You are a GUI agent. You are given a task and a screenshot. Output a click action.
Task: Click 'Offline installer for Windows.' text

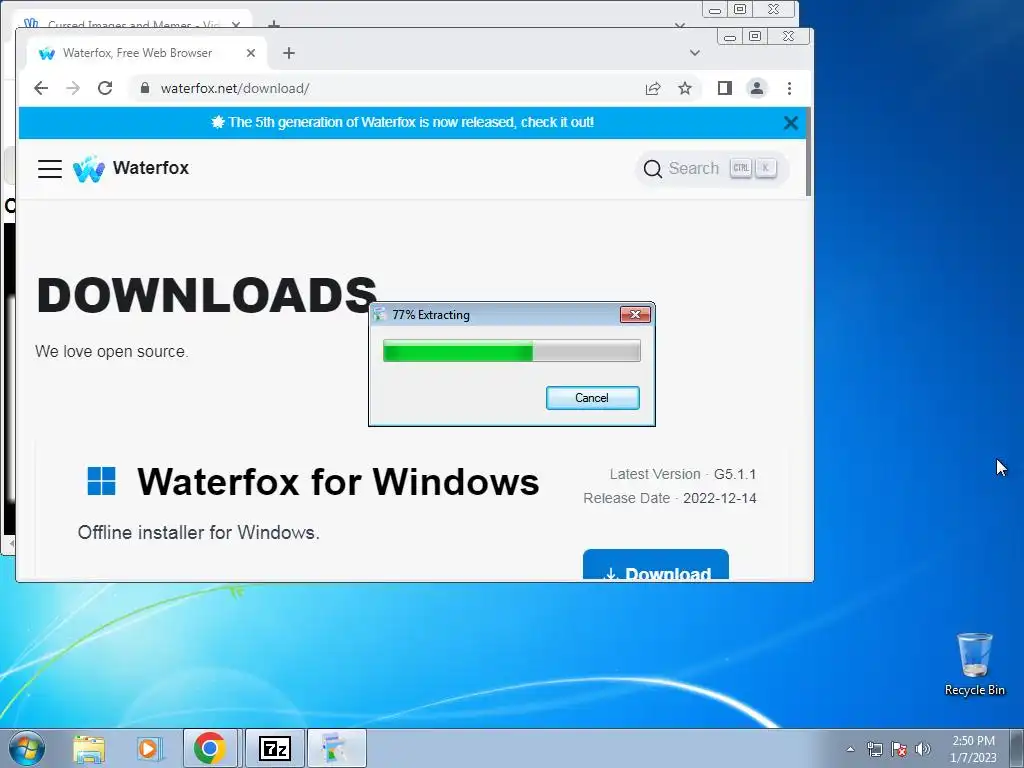199,532
